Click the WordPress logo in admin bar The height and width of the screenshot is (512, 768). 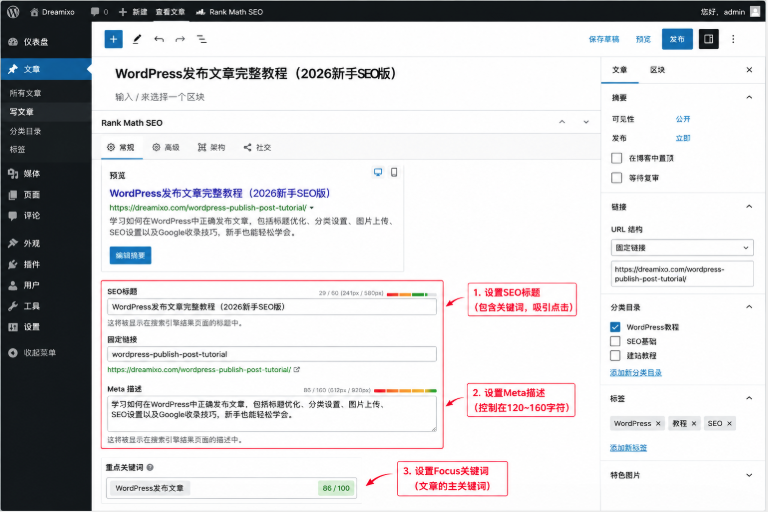coord(13,12)
